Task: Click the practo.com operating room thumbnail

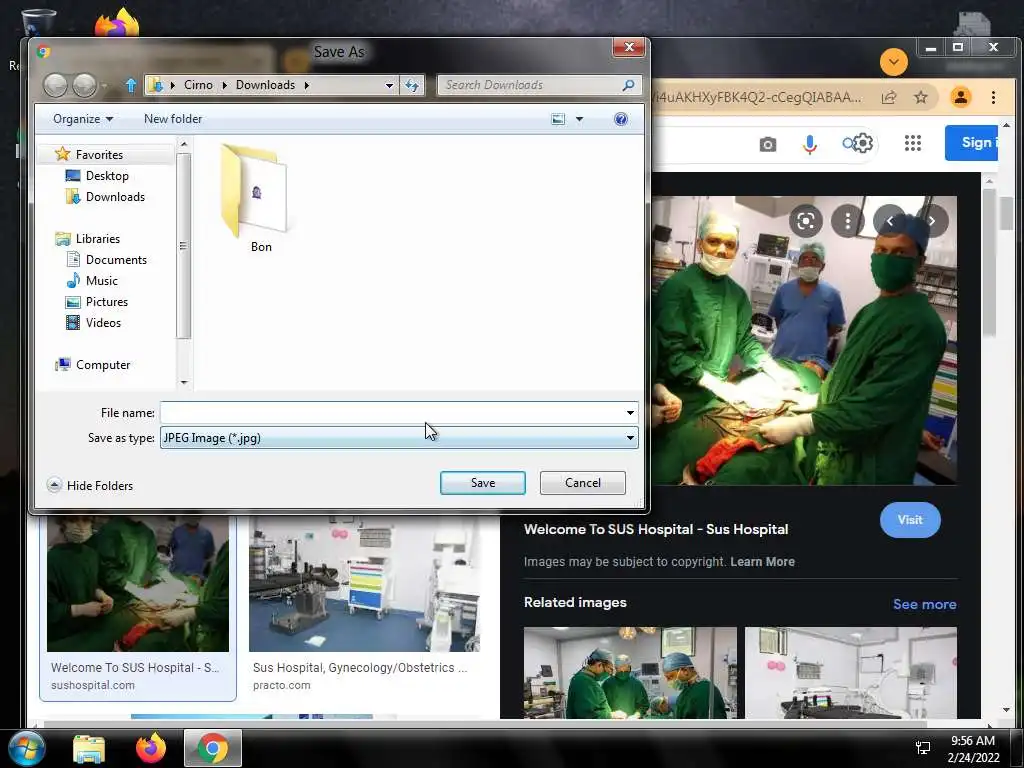Action: [x=364, y=584]
